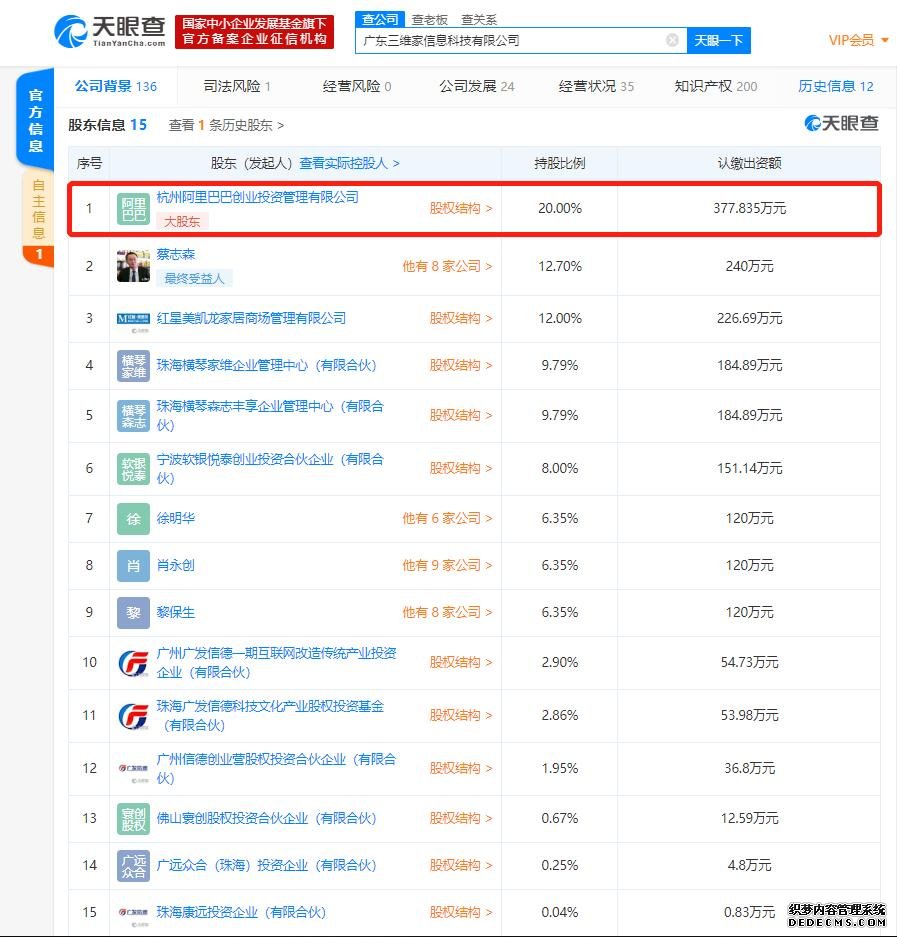Open the 官方信息 side tab
This screenshot has width=897, height=937.
click(35, 120)
